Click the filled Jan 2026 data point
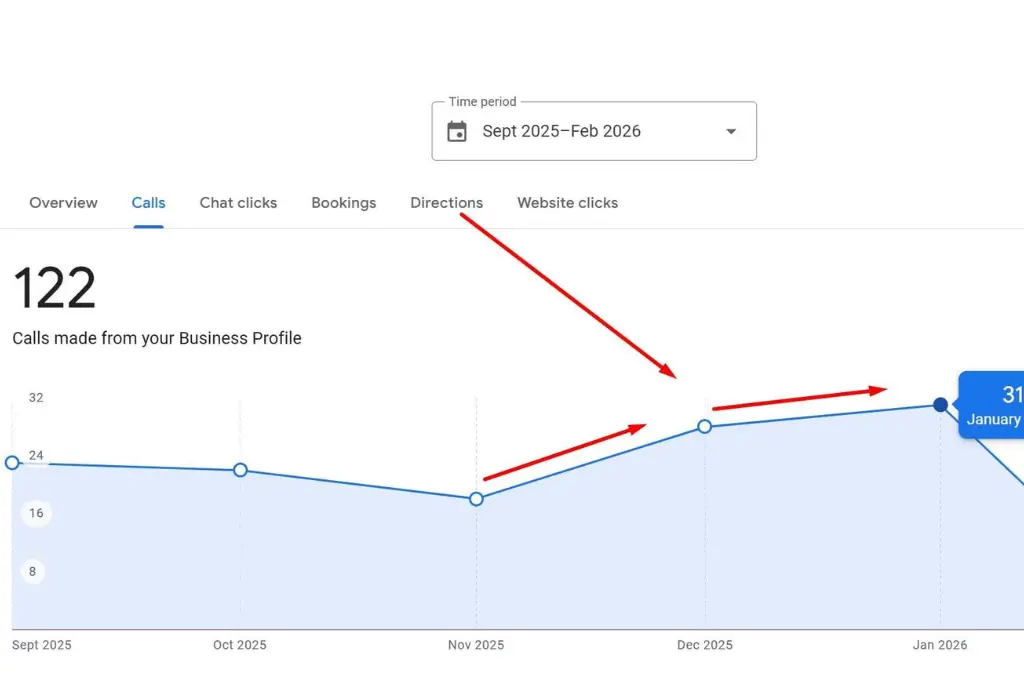Image resolution: width=1024 pixels, height=683 pixels. pos(940,405)
